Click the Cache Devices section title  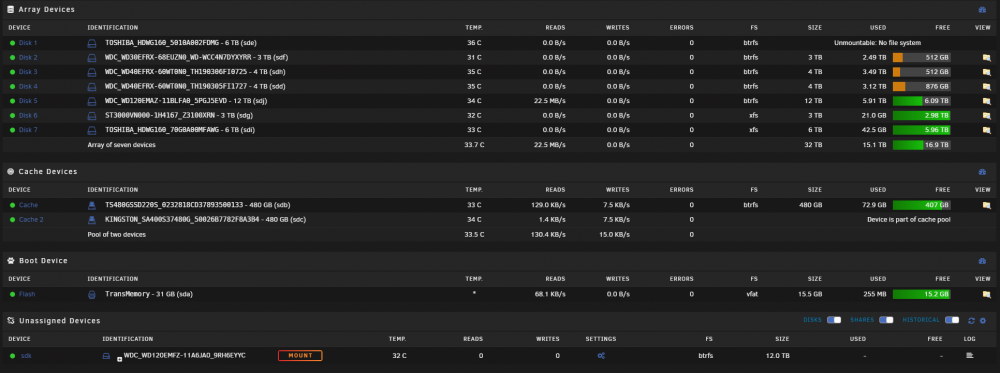point(48,172)
